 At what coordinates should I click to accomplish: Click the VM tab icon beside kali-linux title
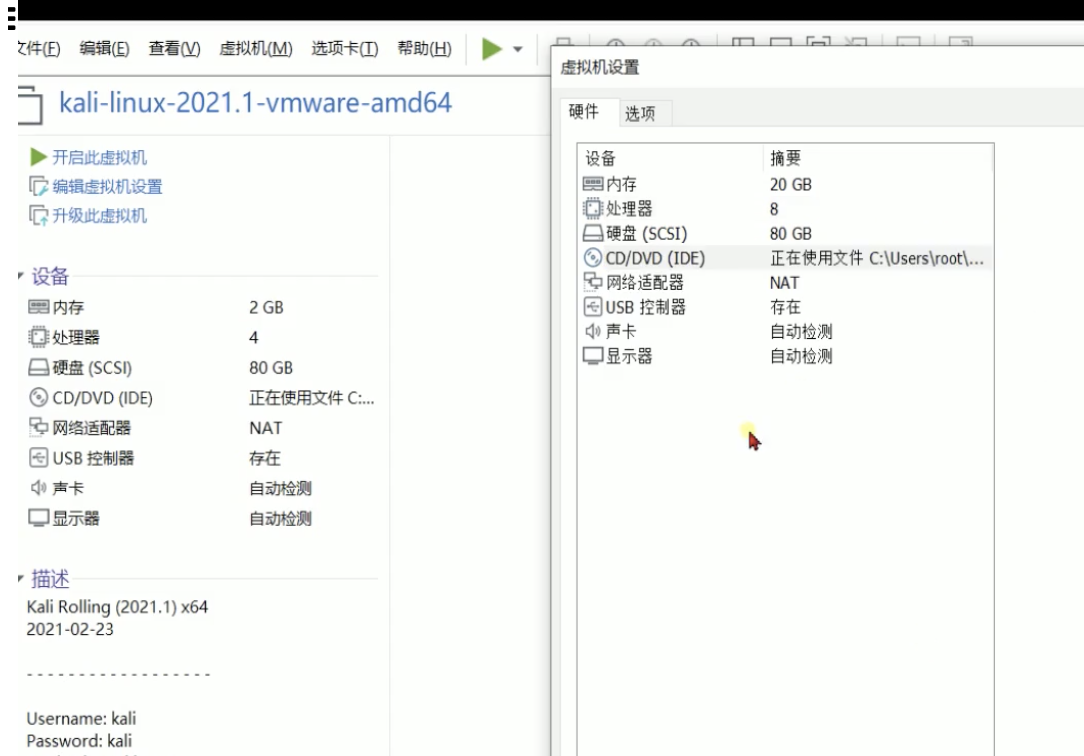(x=30, y=105)
